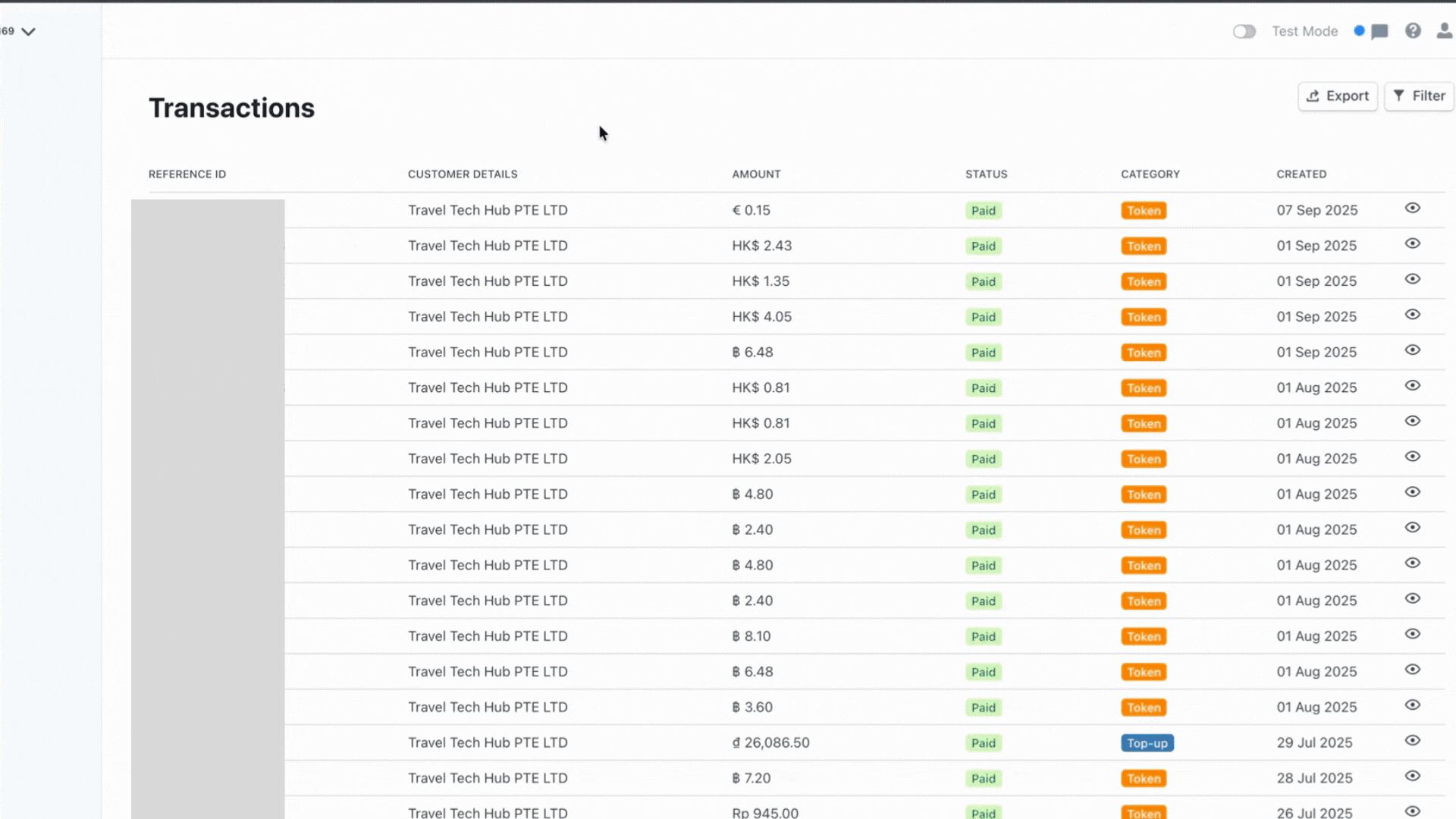
Task: Open eye icon for ฿ 7.20 transaction
Action: coord(1411,777)
